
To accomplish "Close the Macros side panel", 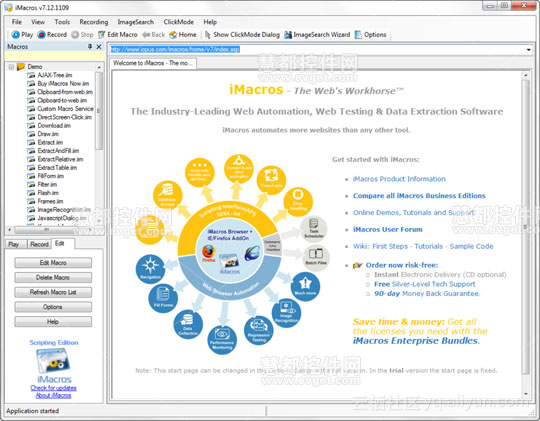I will pos(99,47).
